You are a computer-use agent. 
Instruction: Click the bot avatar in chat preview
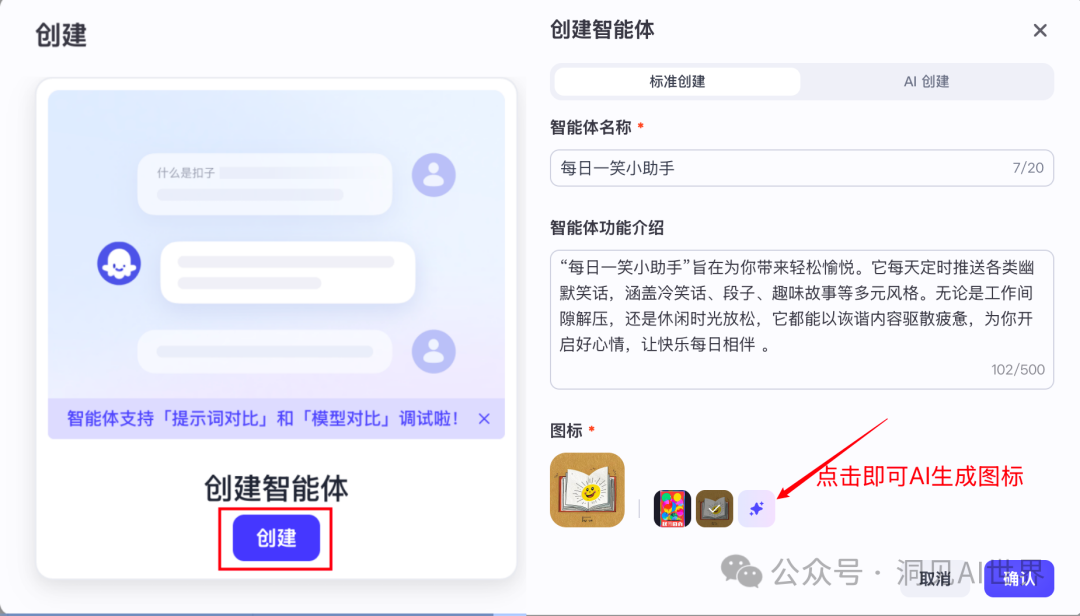pos(119,263)
